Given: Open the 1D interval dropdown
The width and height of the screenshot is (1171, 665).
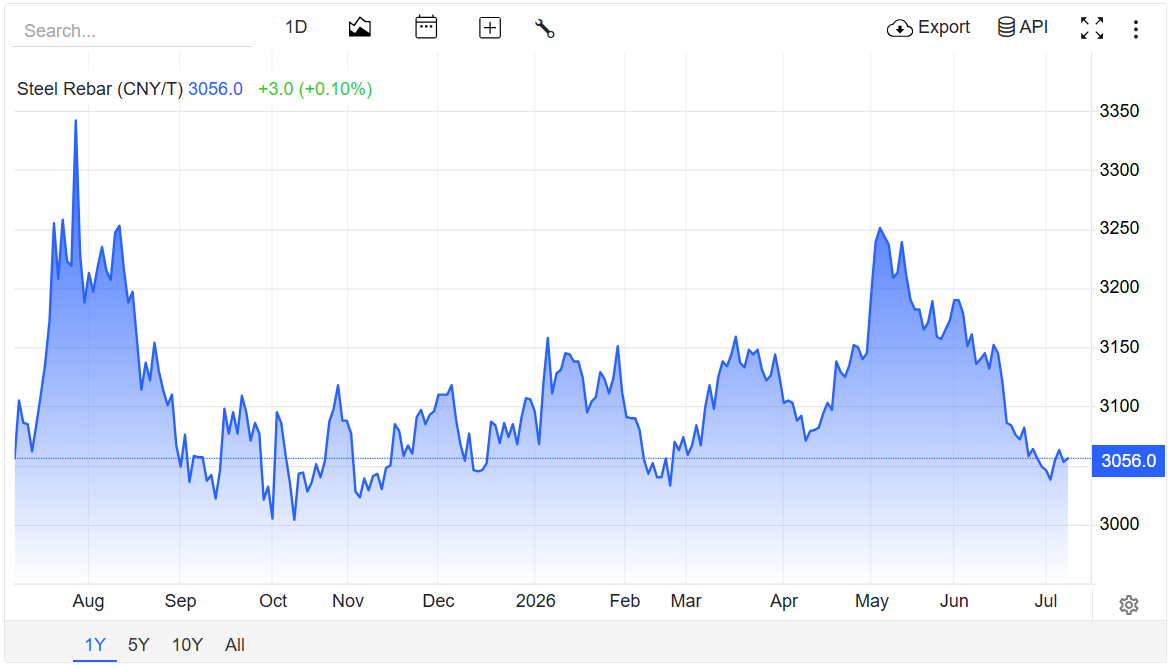Looking at the screenshot, I should coord(296,28).
